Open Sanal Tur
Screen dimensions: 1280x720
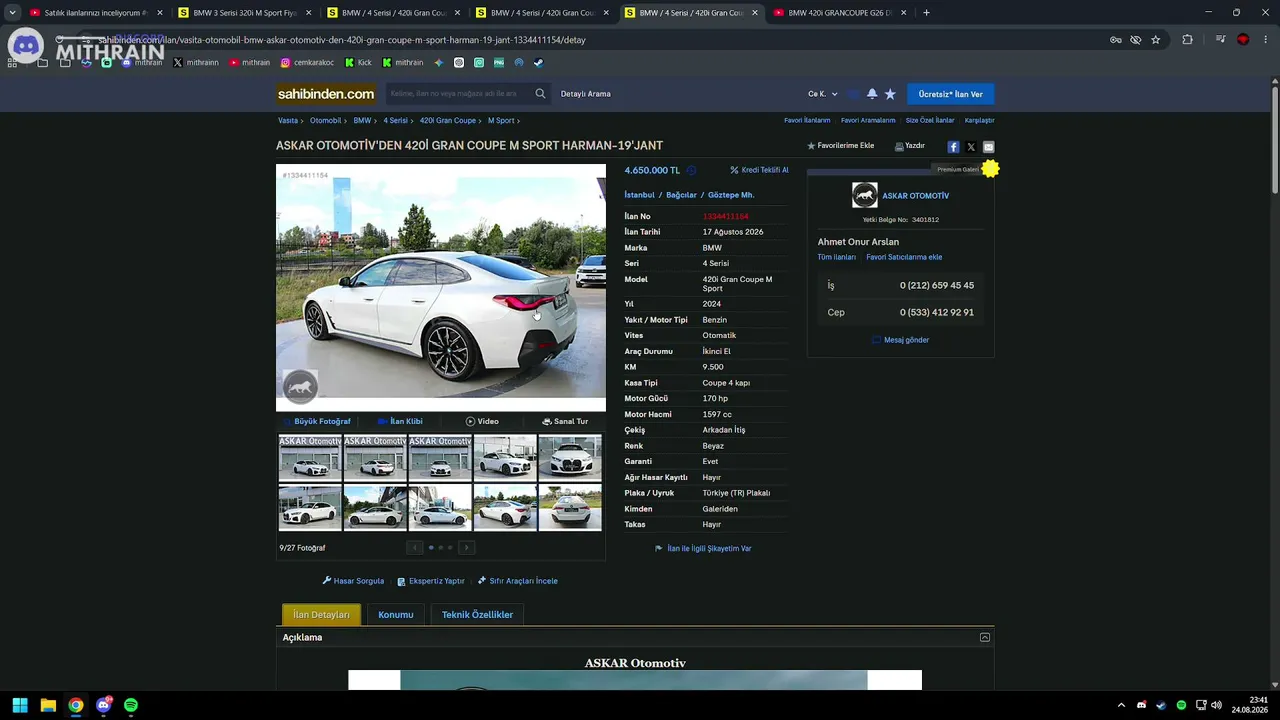coord(565,422)
